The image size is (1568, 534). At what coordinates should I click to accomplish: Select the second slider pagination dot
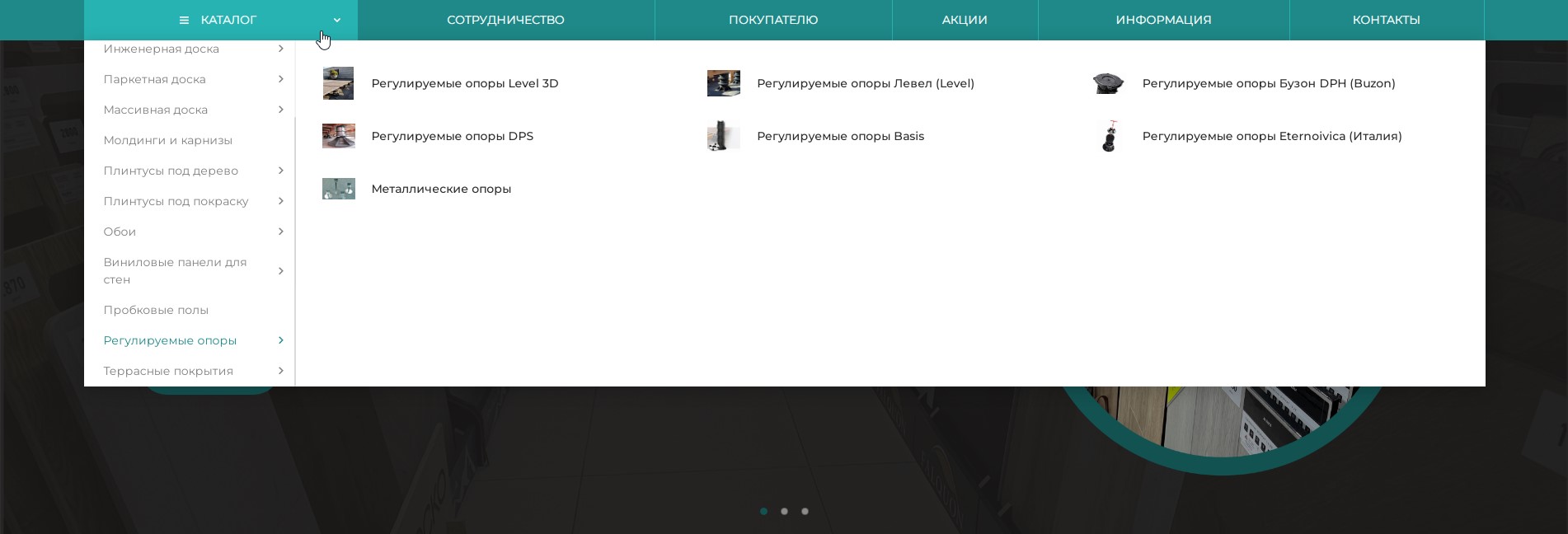pos(784,511)
